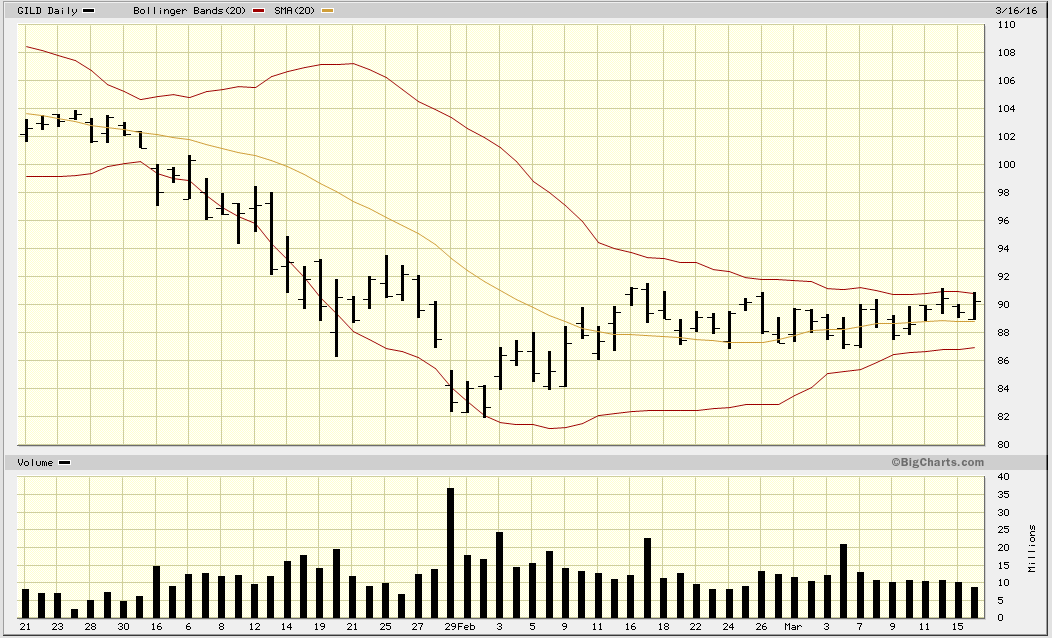Click the 10 label on the volume axis
Viewport: 1052px width, 638px height.
point(1004,583)
